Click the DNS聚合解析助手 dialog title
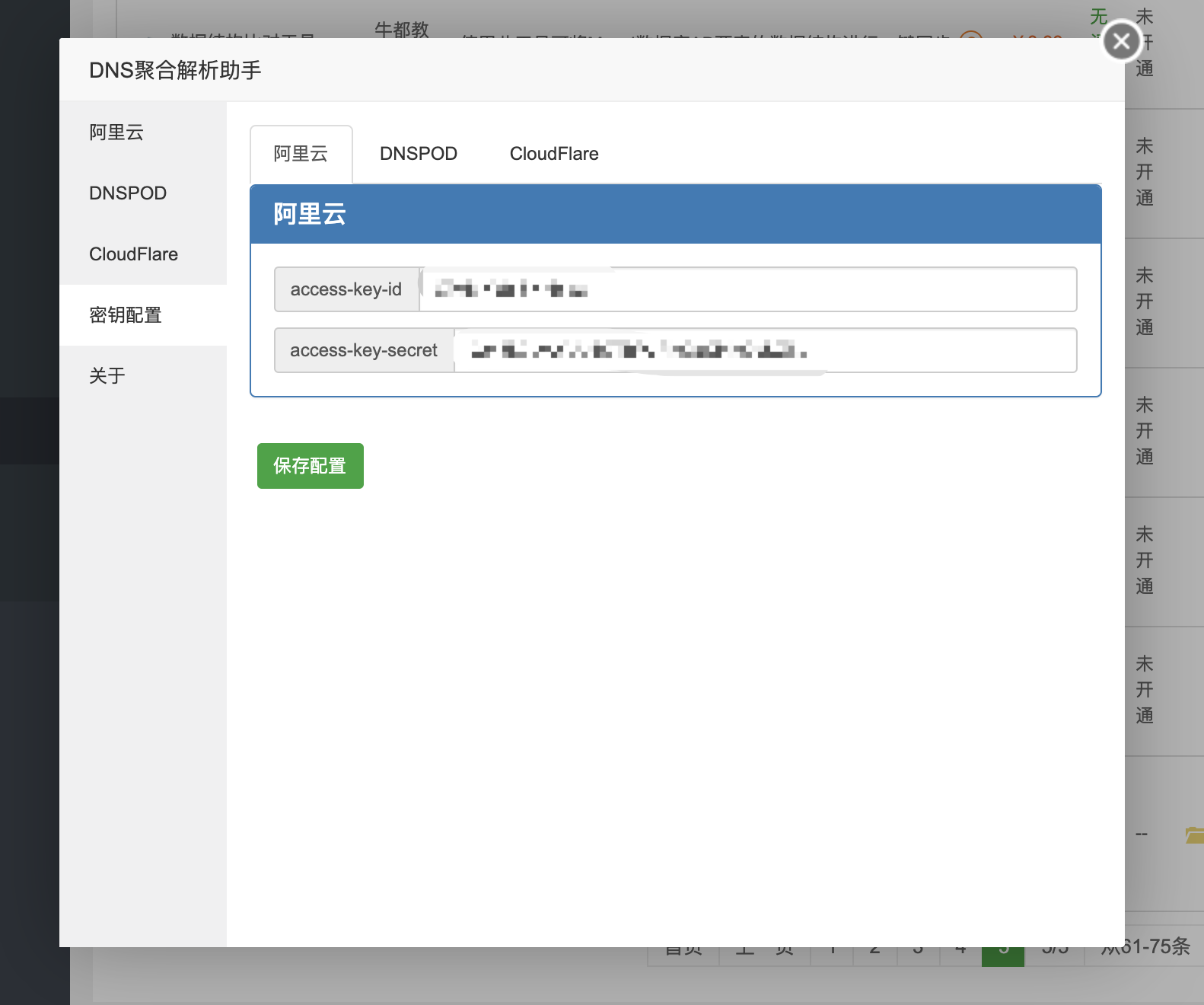The image size is (1204, 1005). point(175,70)
